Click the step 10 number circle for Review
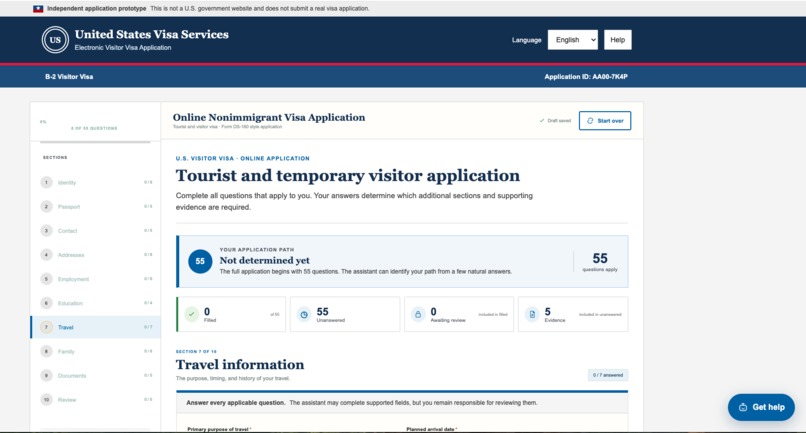Screen dimensions: 806x433 click(x=46, y=400)
